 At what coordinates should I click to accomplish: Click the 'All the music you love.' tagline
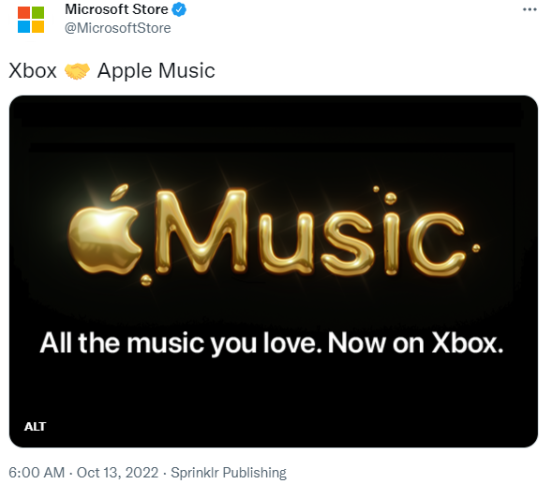tap(180, 343)
